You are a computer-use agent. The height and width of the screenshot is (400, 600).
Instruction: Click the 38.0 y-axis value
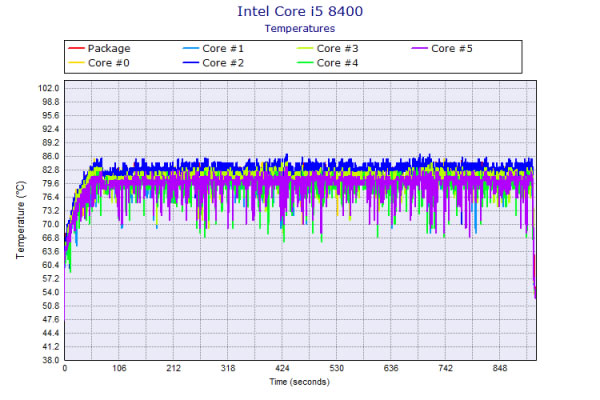(51, 360)
